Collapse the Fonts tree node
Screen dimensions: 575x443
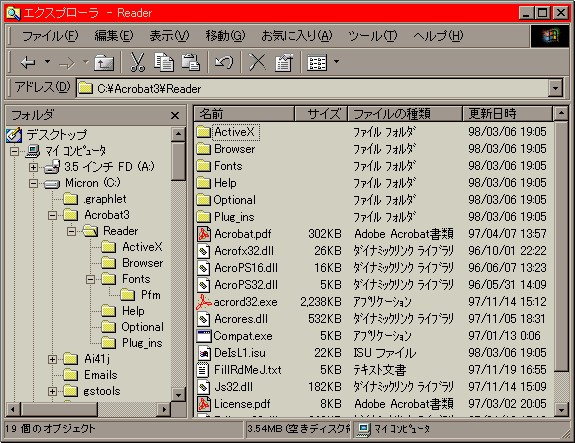coord(91,279)
